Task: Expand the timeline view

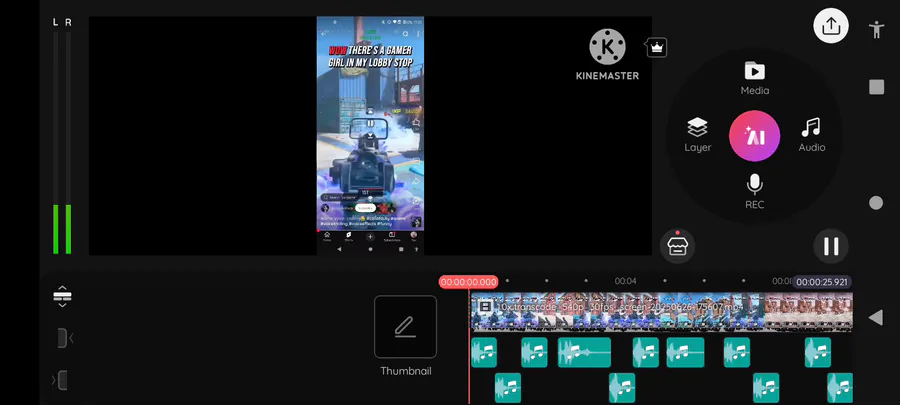Action: point(62,296)
